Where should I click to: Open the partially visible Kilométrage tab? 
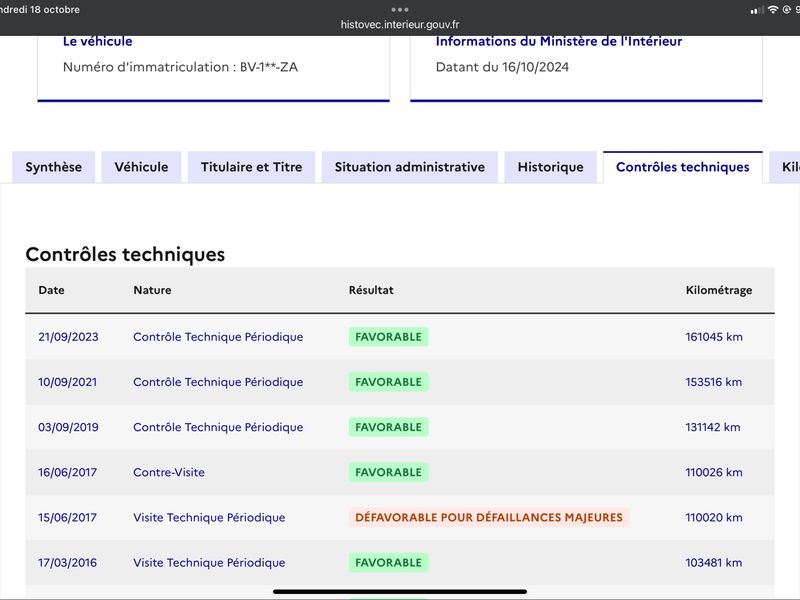[x=785, y=167]
